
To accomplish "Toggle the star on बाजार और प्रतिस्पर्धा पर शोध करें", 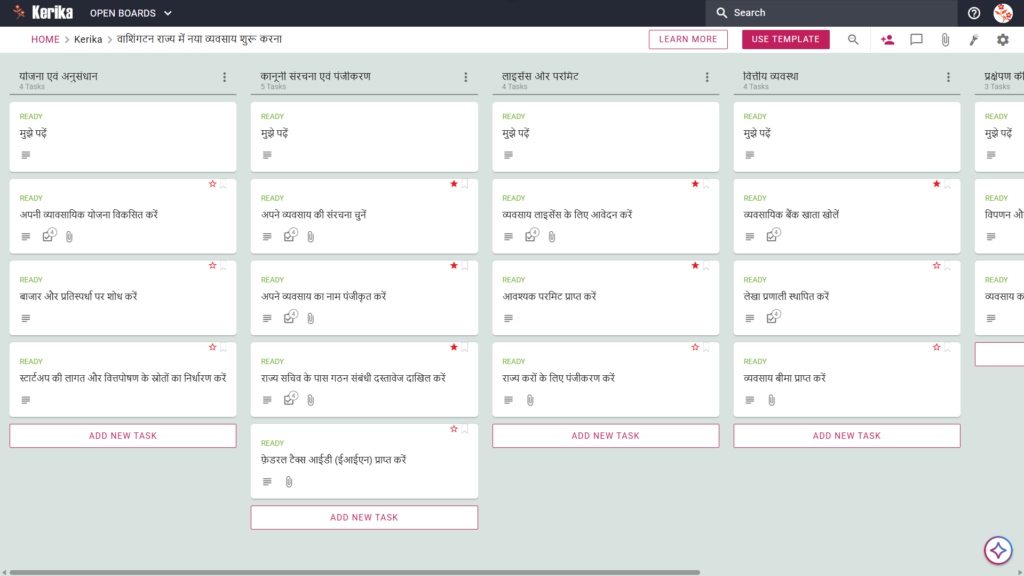I will (x=212, y=266).
